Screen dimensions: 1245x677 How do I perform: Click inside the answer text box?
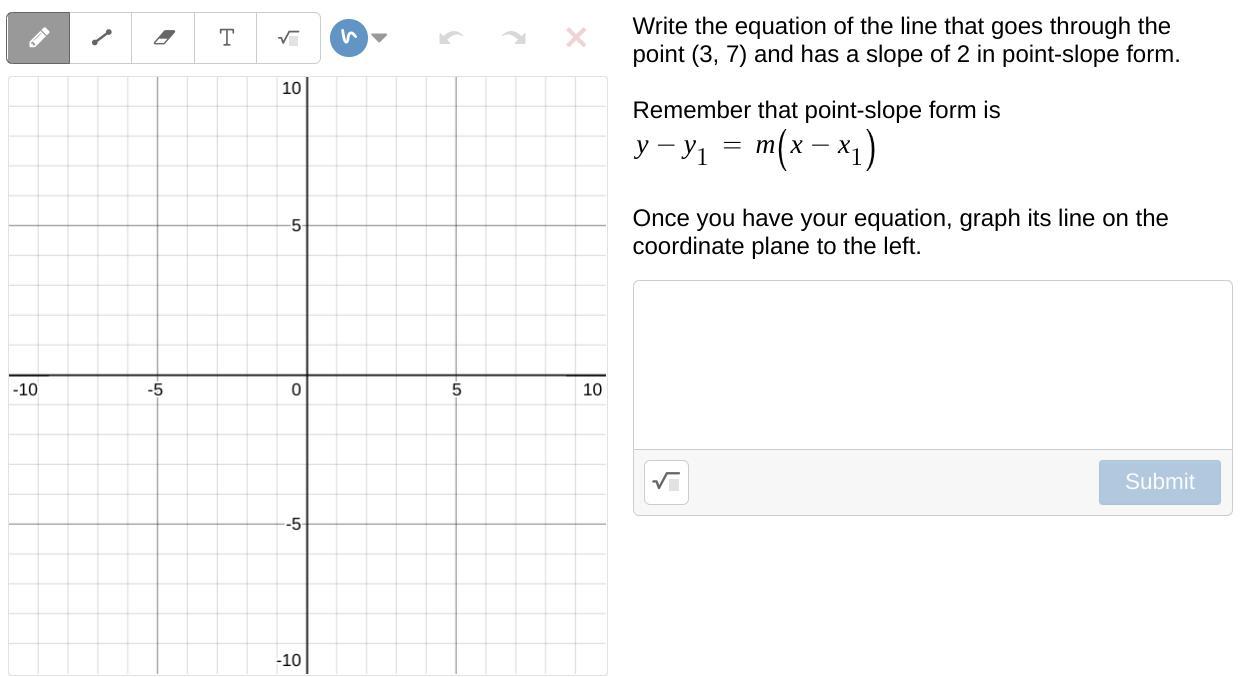[x=932, y=365]
